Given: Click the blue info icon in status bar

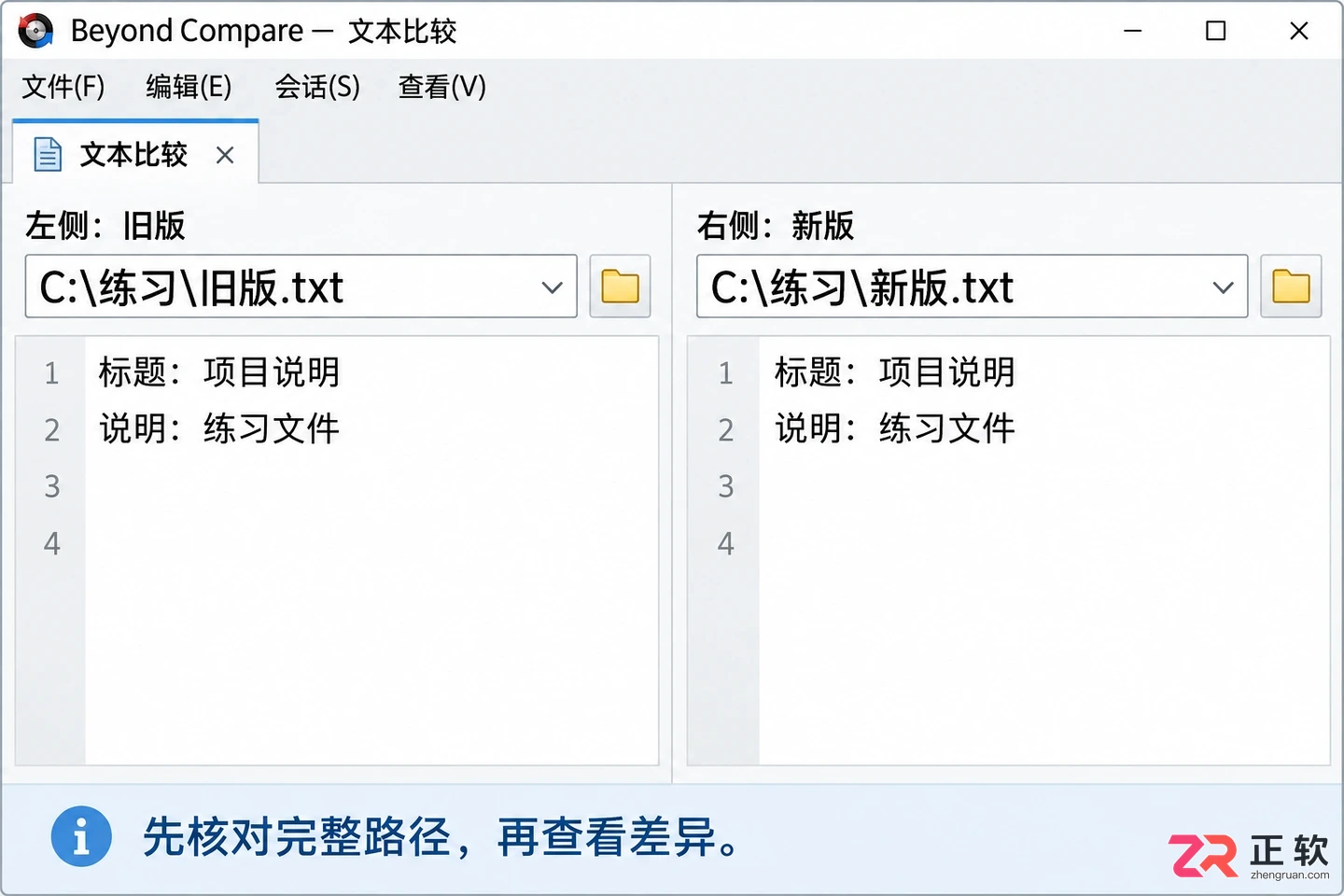Looking at the screenshot, I should point(81,836).
